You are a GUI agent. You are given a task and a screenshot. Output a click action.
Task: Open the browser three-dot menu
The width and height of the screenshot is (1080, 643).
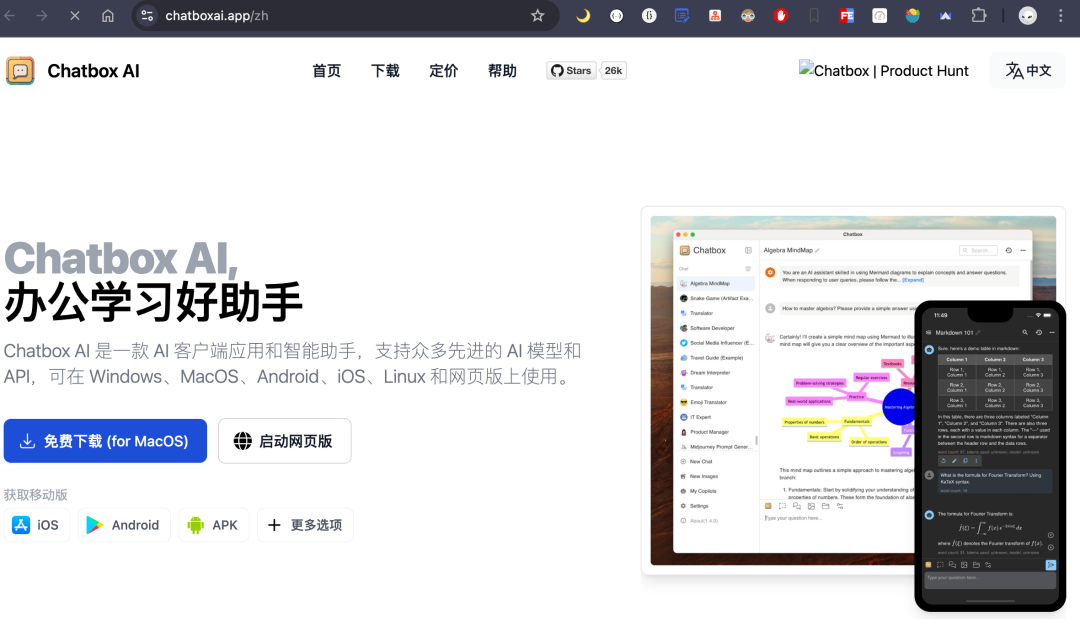click(x=1061, y=15)
